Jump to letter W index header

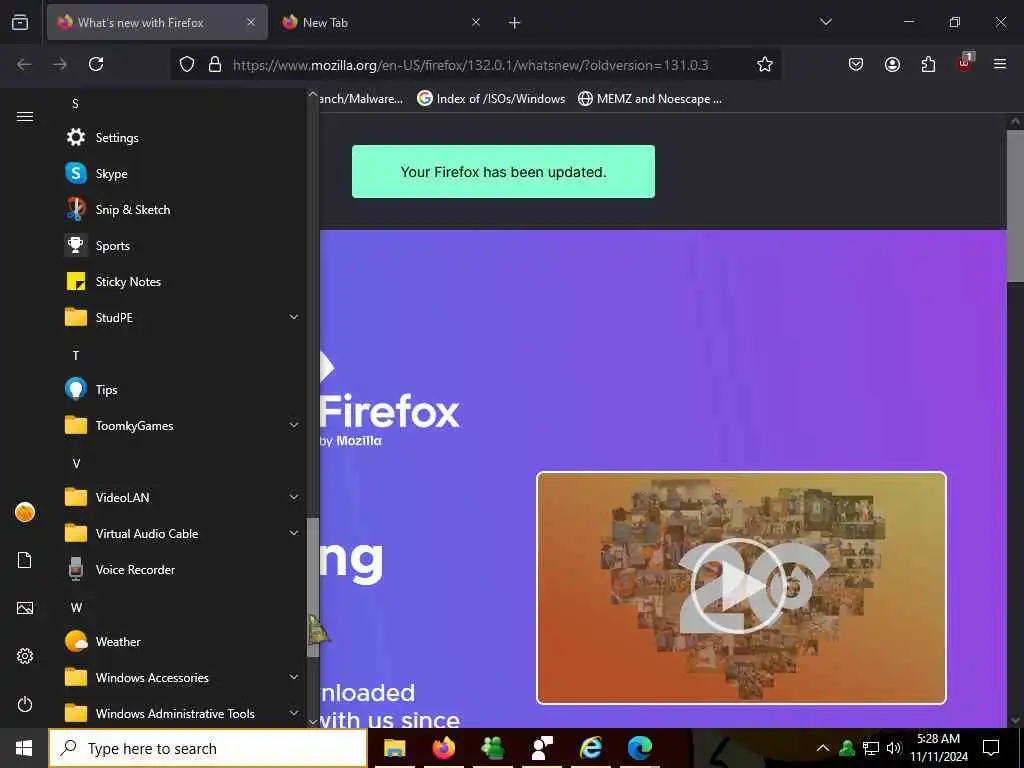coord(76,607)
